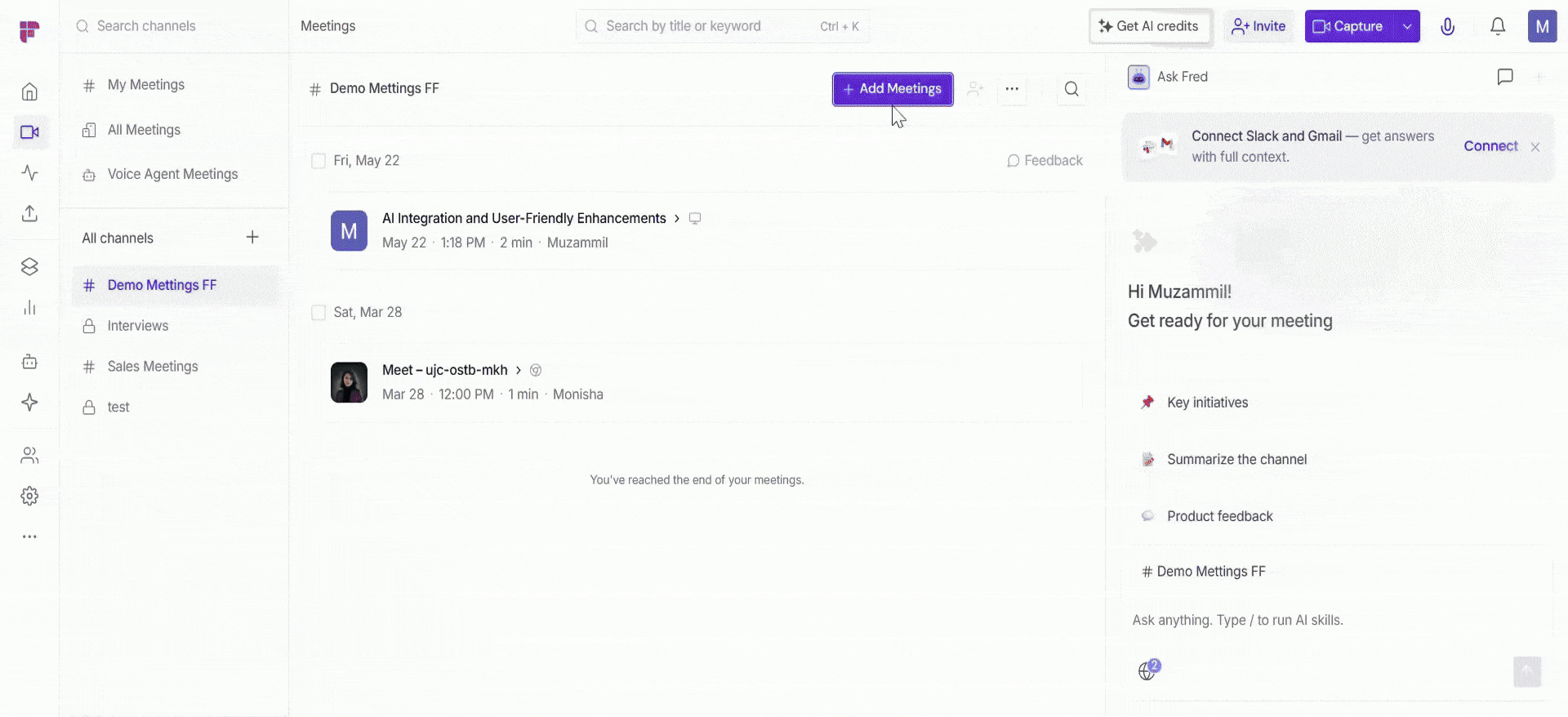The height and width of the screenshot is (717, 1568).
Task: Open the Upload icon in left rail
Action: pos(29,214)
